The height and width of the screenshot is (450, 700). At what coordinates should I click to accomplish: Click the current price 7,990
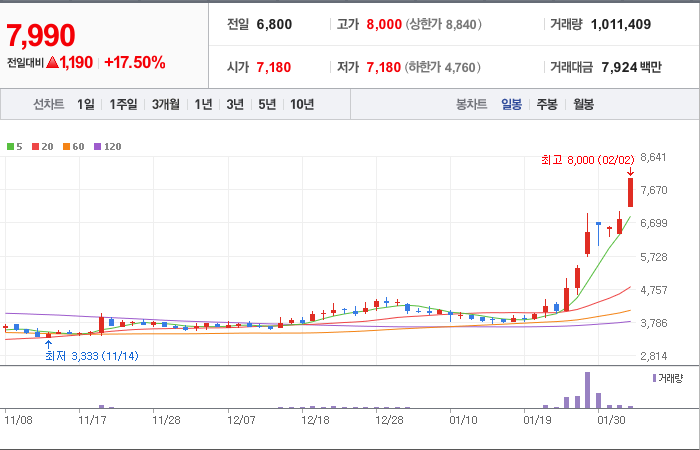(x=41, y=36)
